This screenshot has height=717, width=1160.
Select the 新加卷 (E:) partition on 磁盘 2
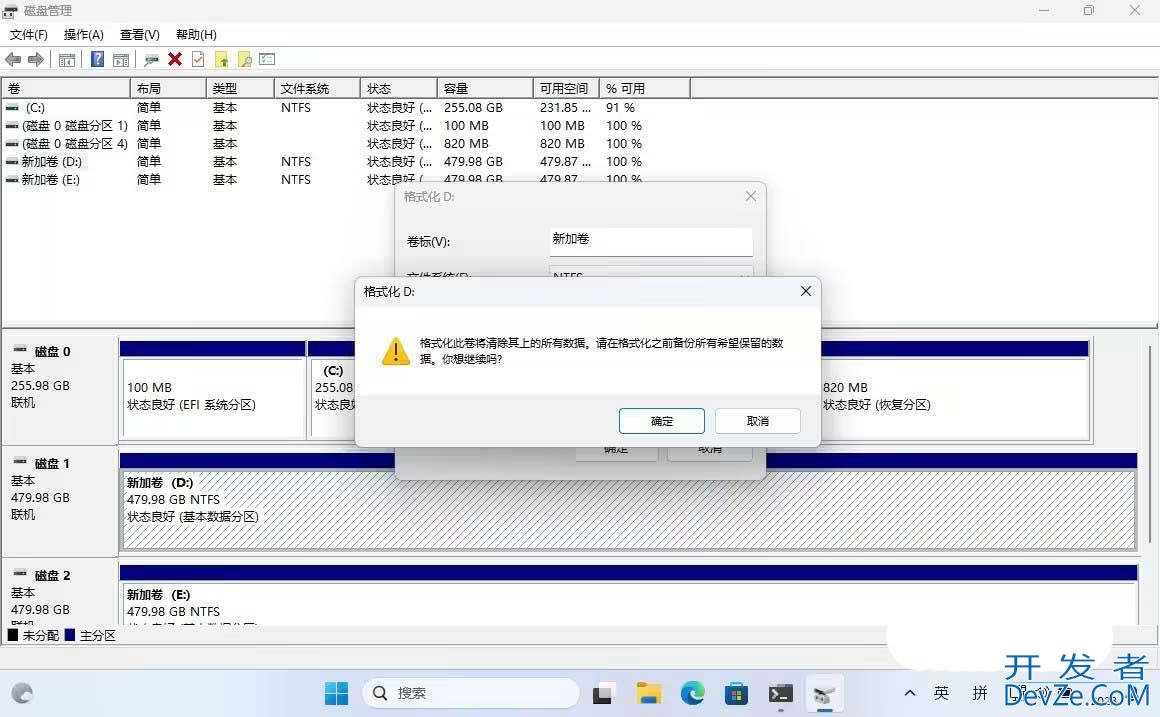[628, 602]
